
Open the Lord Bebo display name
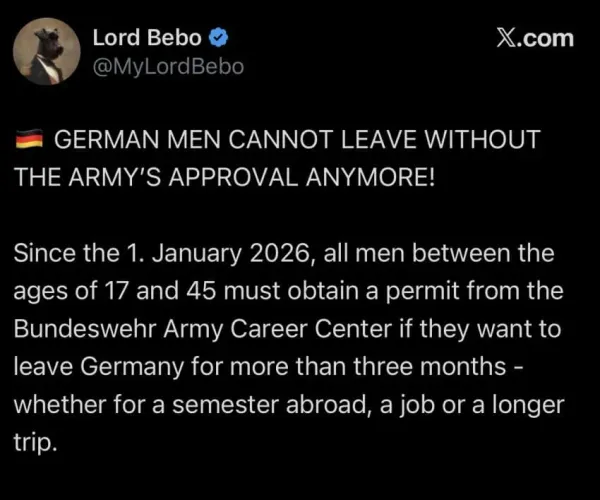pos(147,38)
